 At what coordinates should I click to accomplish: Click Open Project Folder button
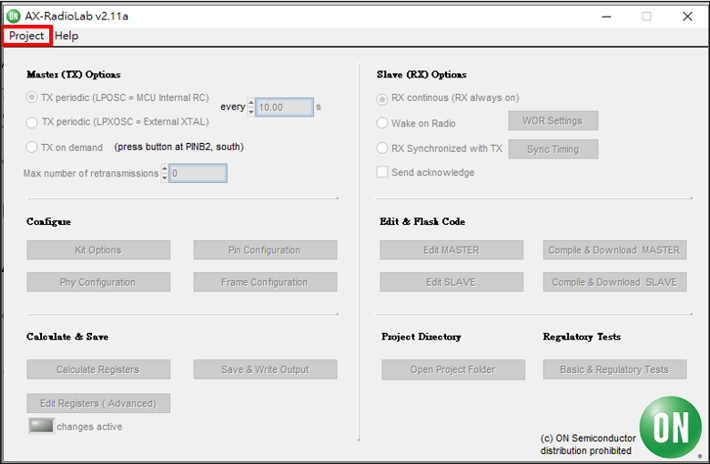[453, 370]
